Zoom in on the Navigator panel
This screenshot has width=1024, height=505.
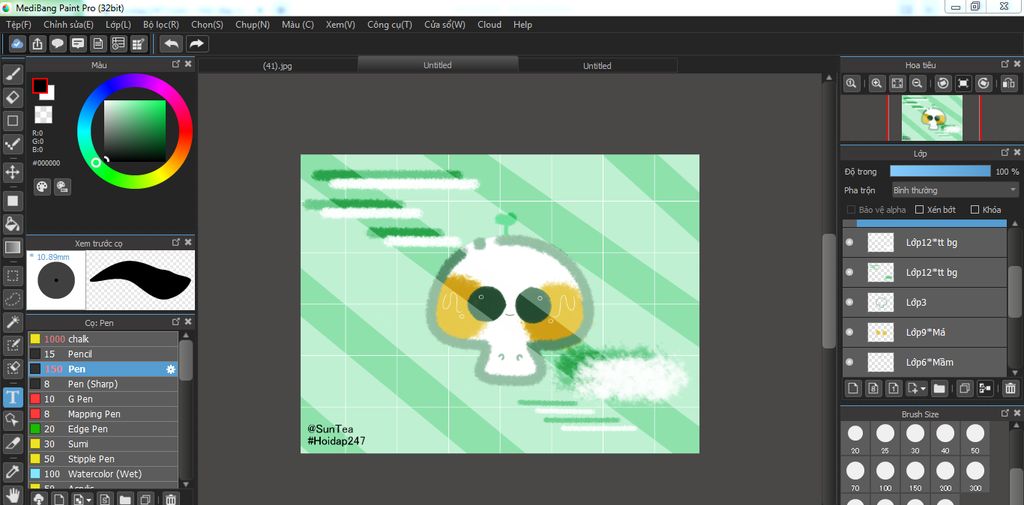tap(877, 84)
